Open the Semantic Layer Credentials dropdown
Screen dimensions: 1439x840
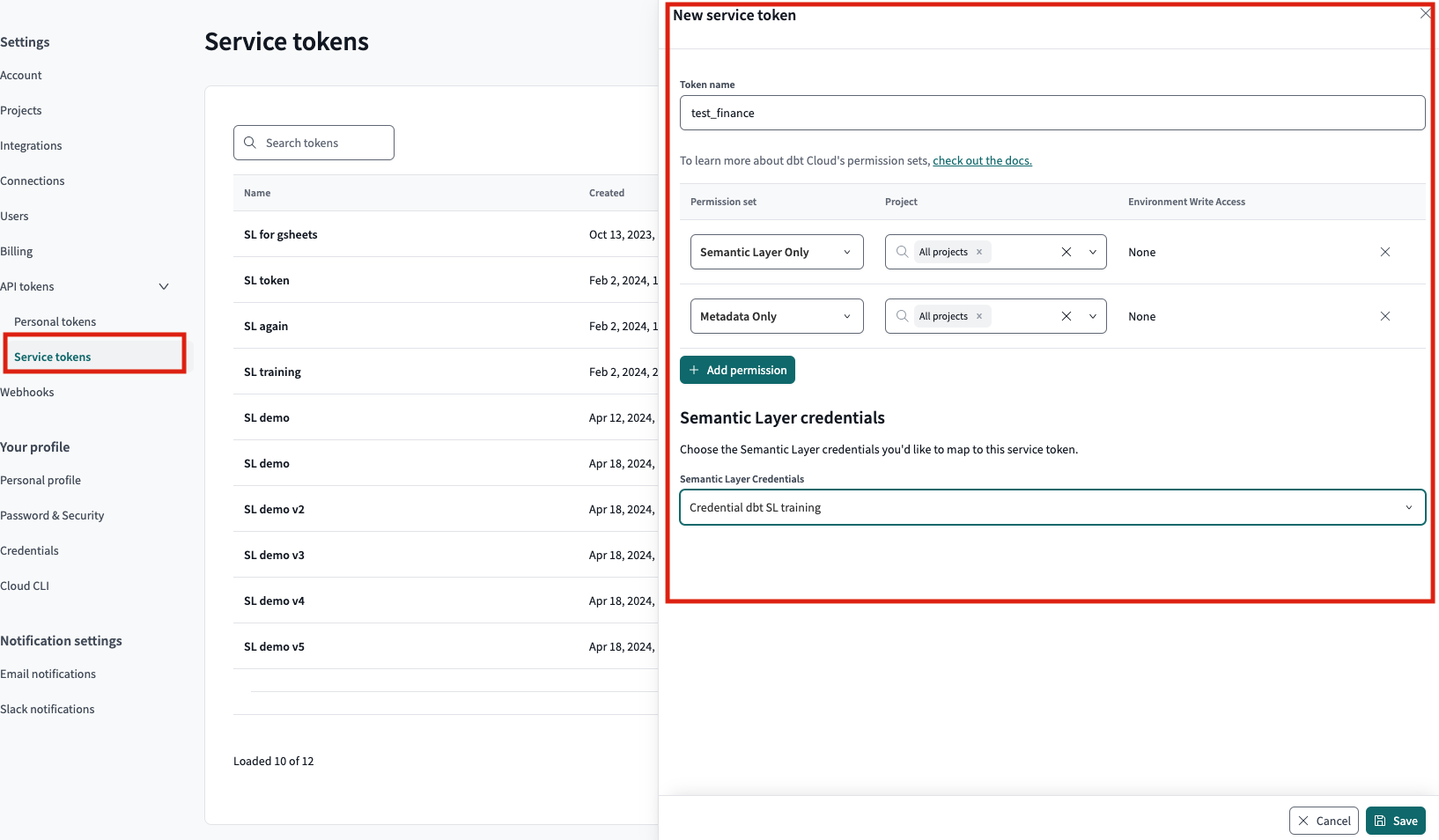(1409, 507)
